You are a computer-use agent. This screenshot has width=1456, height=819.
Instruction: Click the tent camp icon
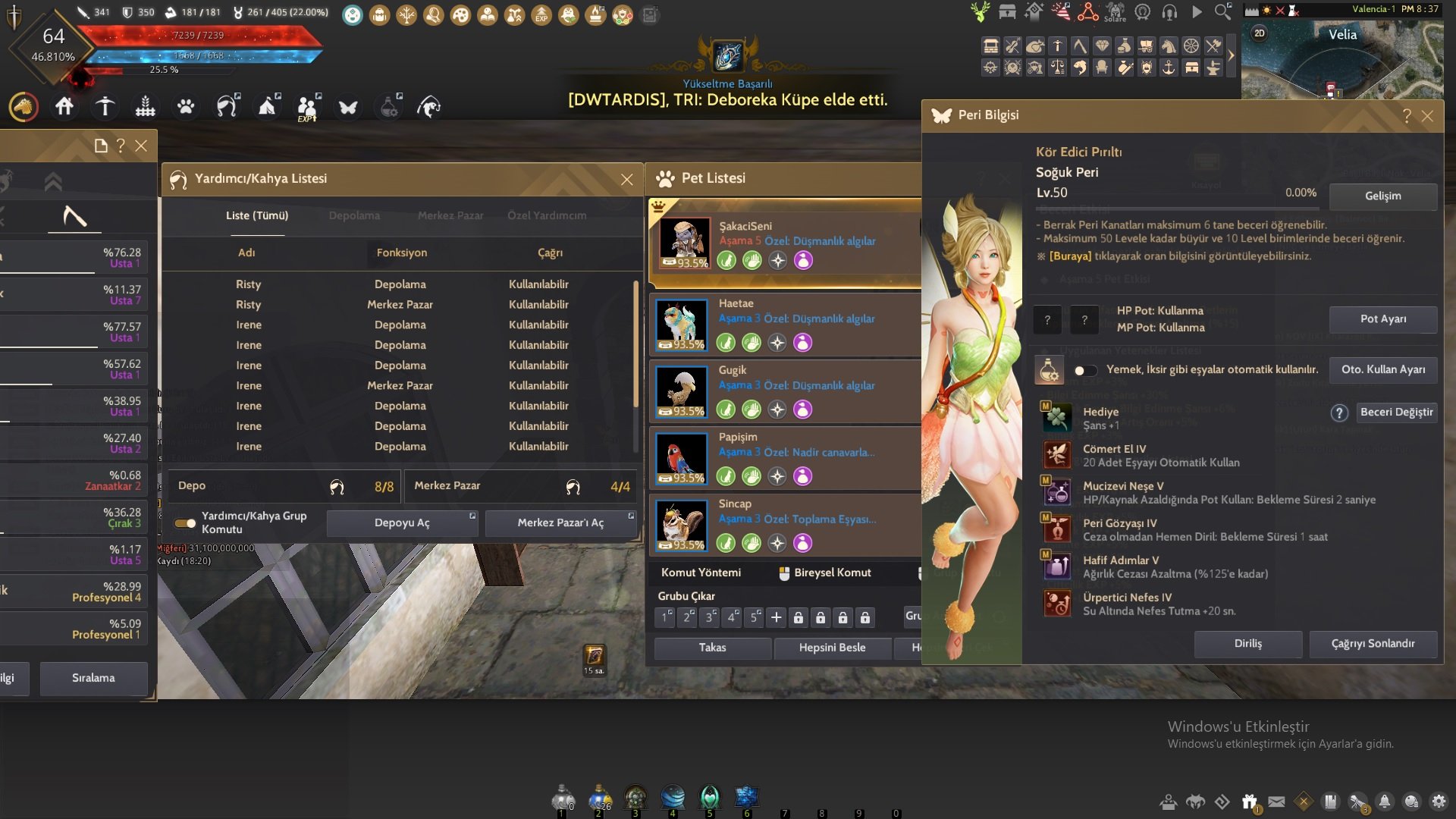pyautogui.click(x=267, y=107)
